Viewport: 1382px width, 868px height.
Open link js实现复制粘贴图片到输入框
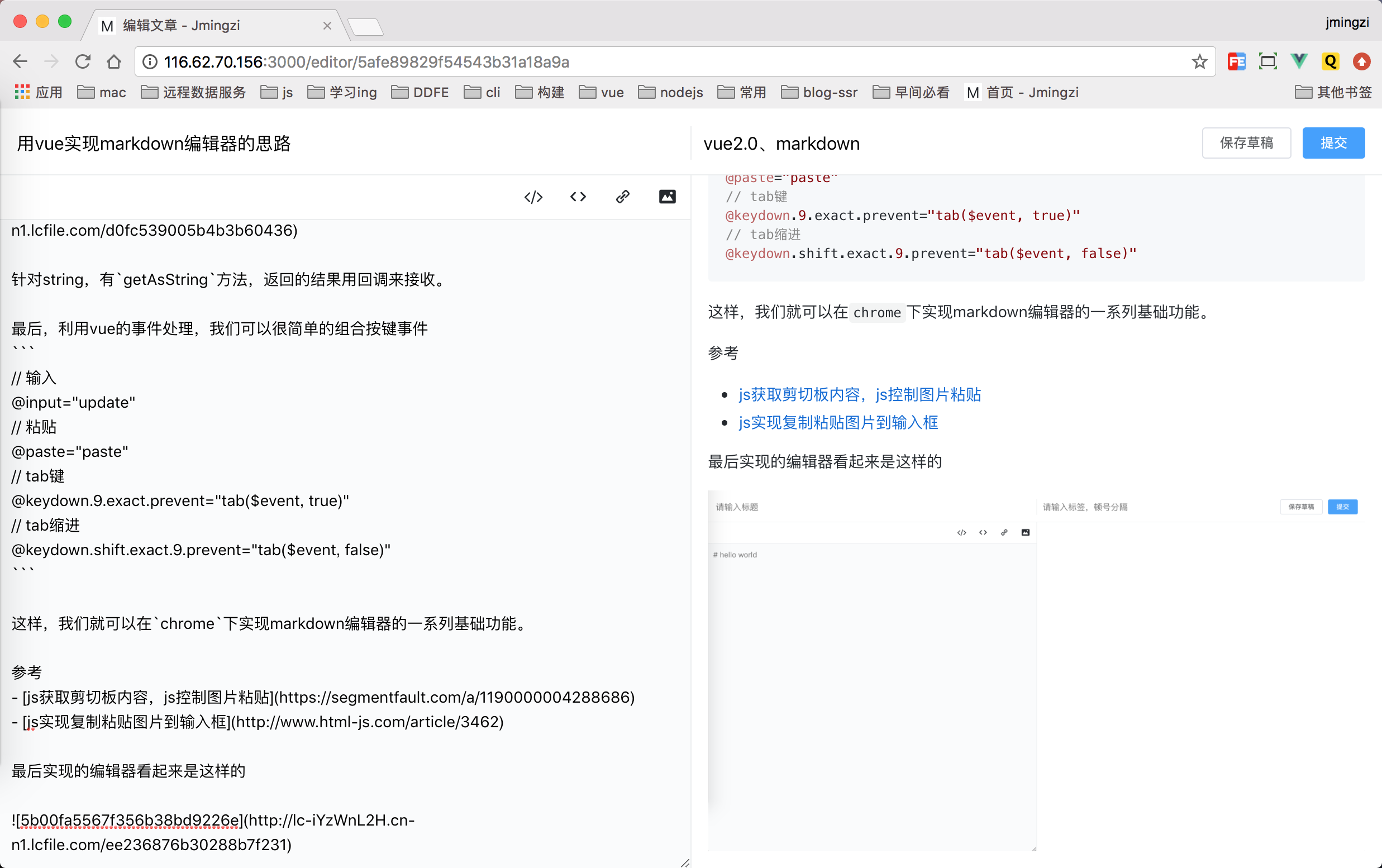pyautogui.click(x=838, y=423)
